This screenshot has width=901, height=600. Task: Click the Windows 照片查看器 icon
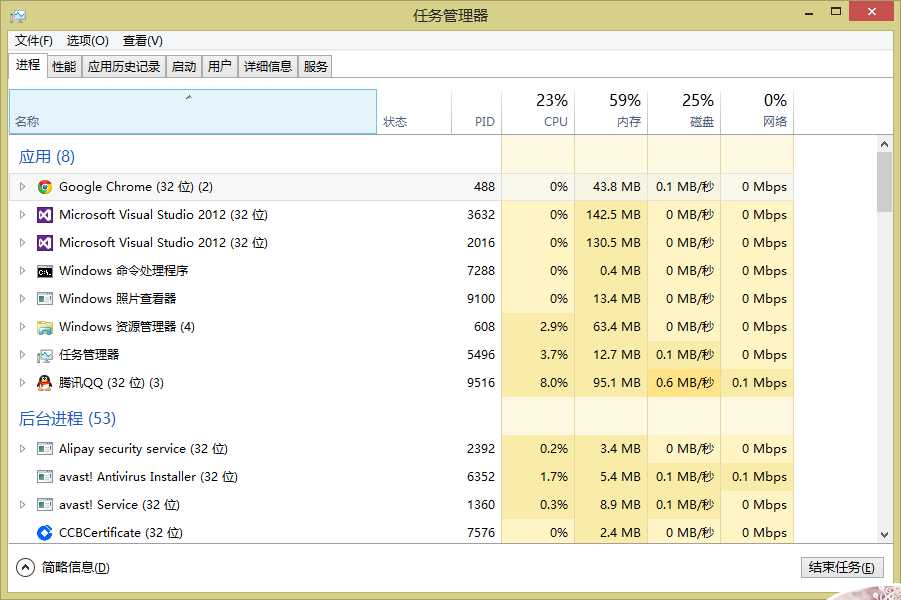coord(44,298)
